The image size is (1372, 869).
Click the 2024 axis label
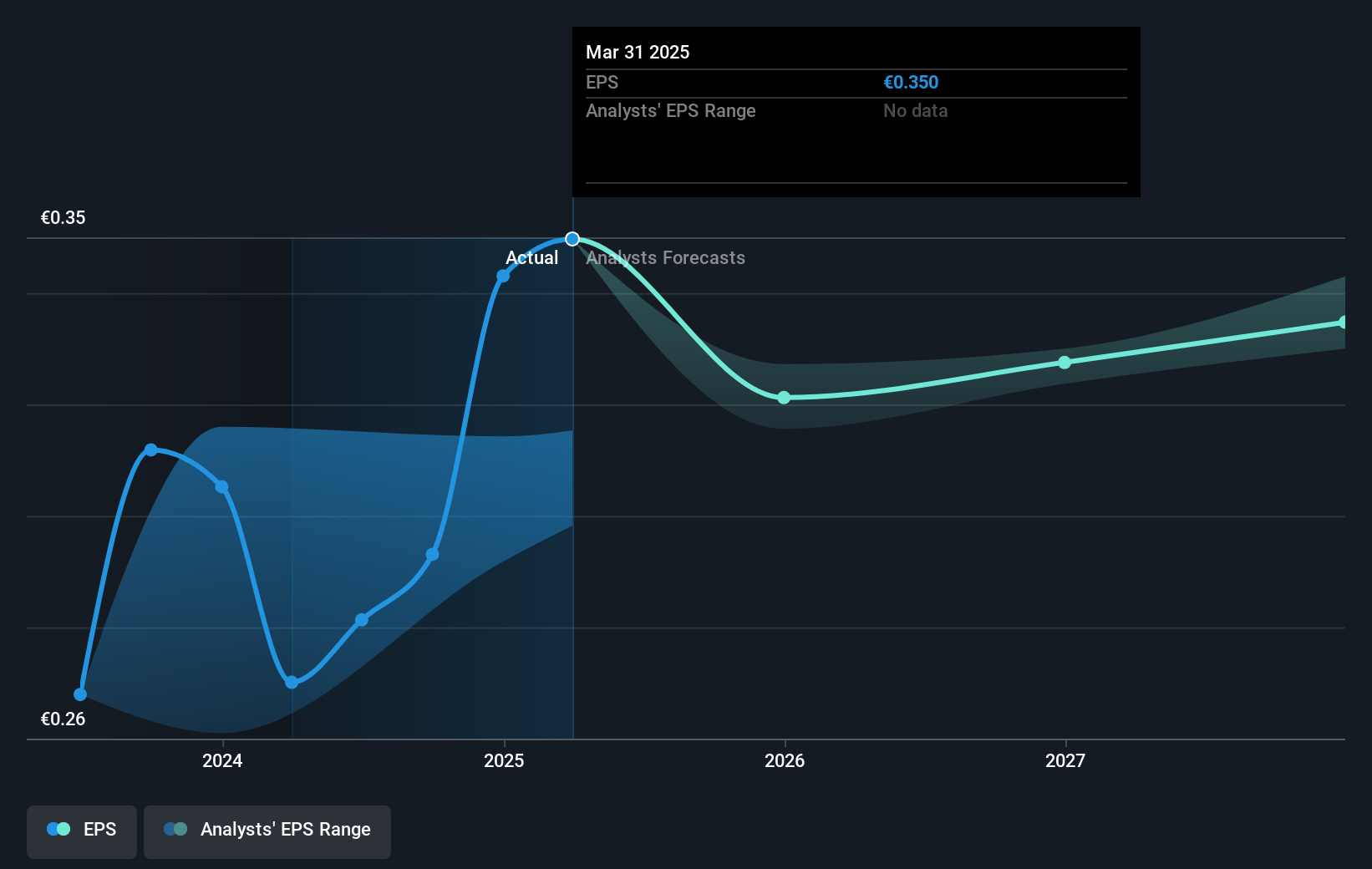pos(222,760)
